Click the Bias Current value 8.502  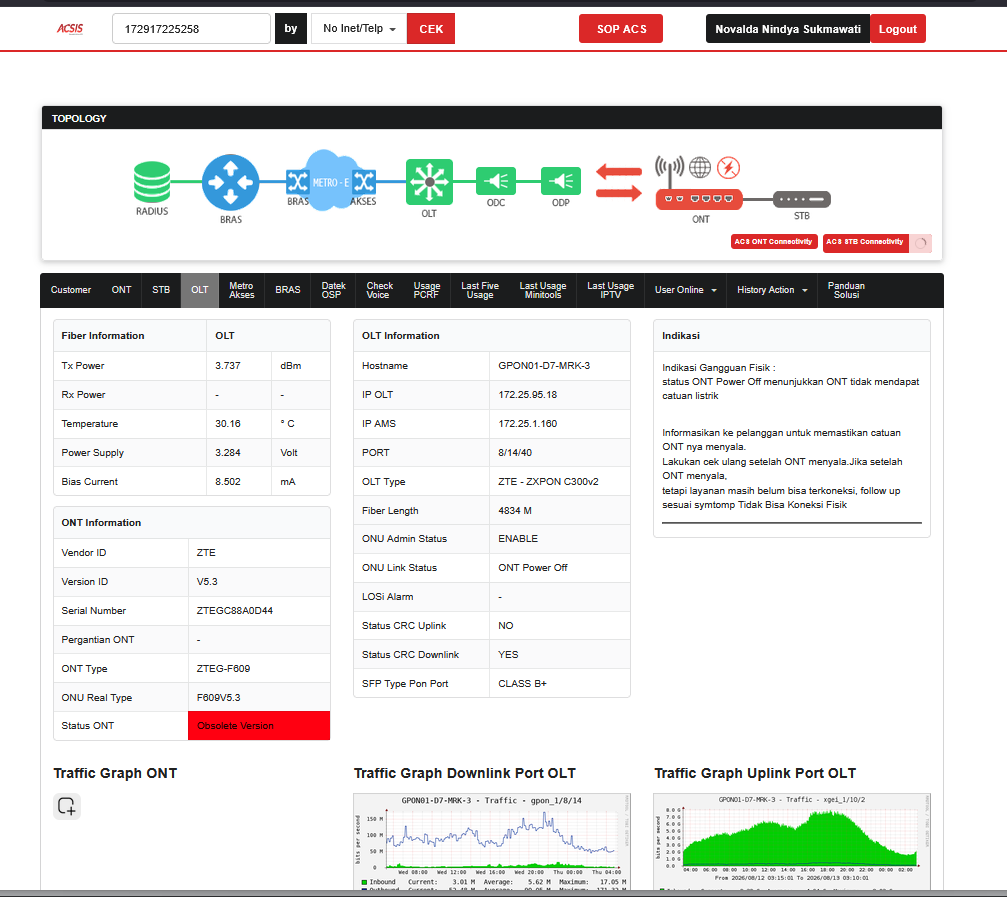click(x=227, y=482)
